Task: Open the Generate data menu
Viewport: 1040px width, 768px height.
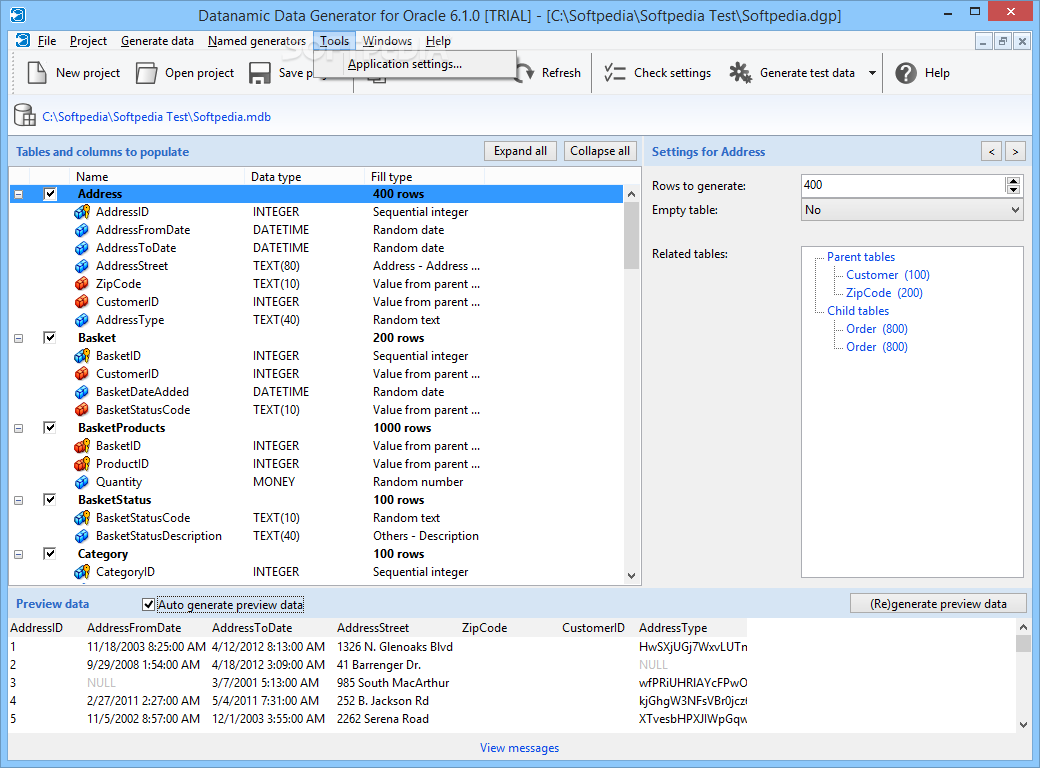Action: click(157, 41)
